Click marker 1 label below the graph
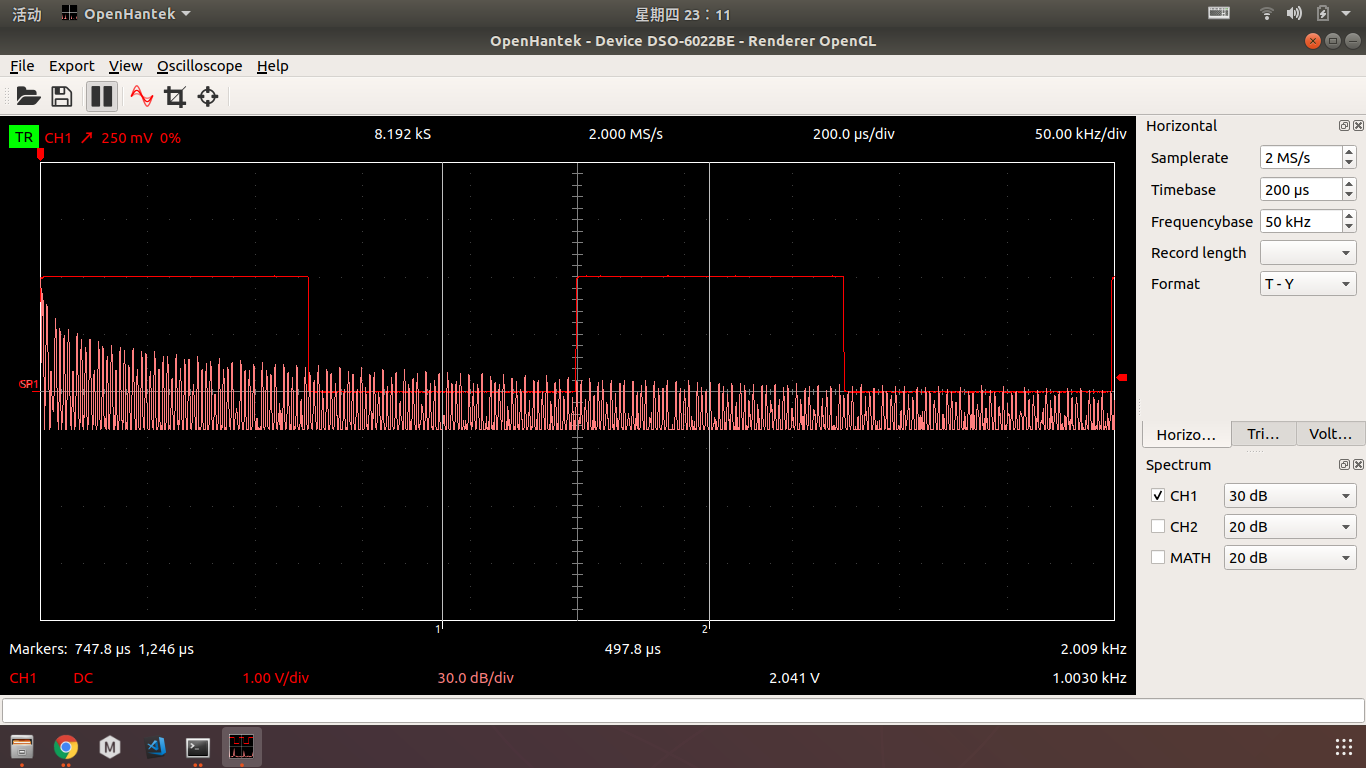The width and height of the screenshot is (1366, 768). click(438, 629)
